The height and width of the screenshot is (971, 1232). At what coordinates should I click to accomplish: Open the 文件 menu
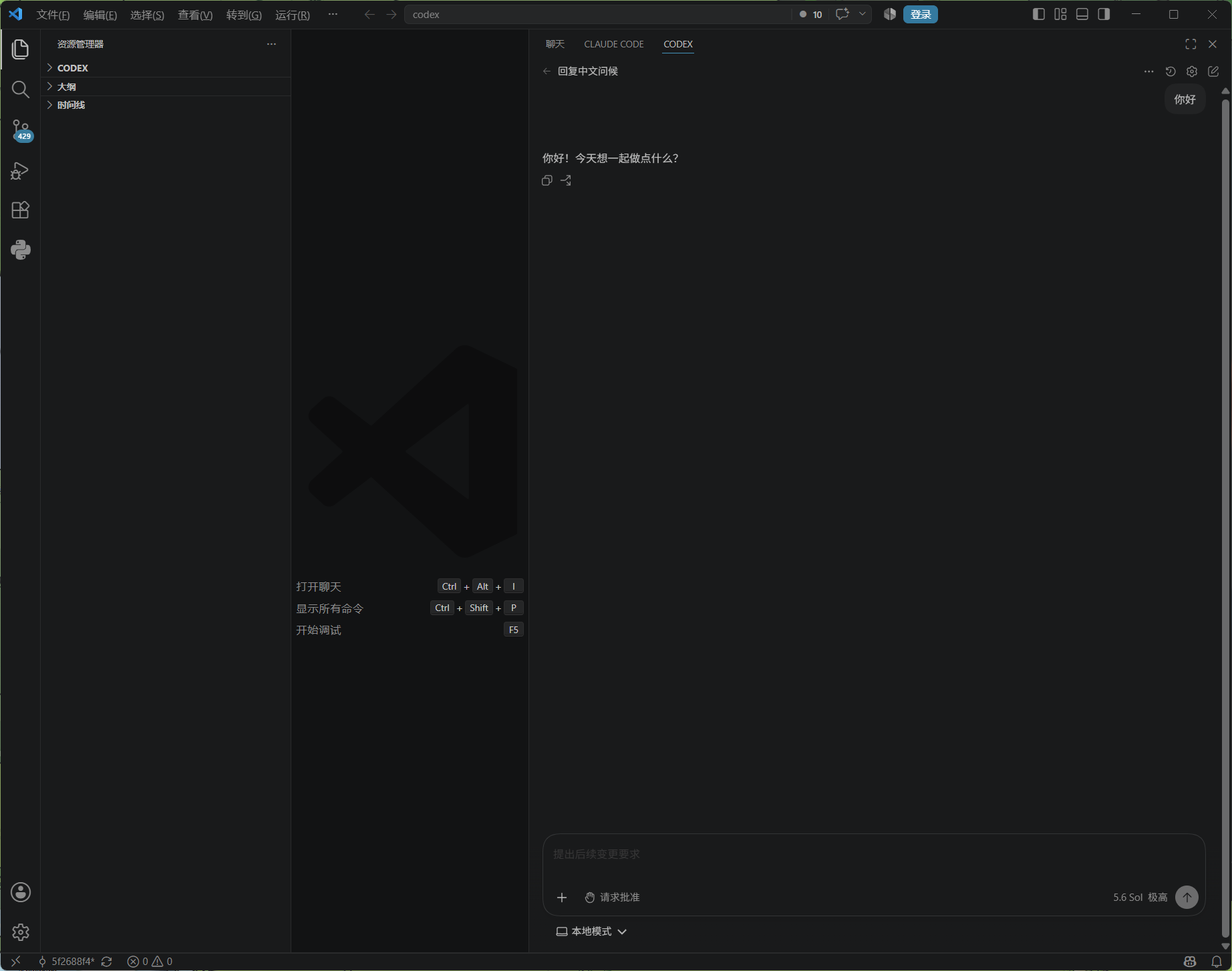tap(53, 15)
